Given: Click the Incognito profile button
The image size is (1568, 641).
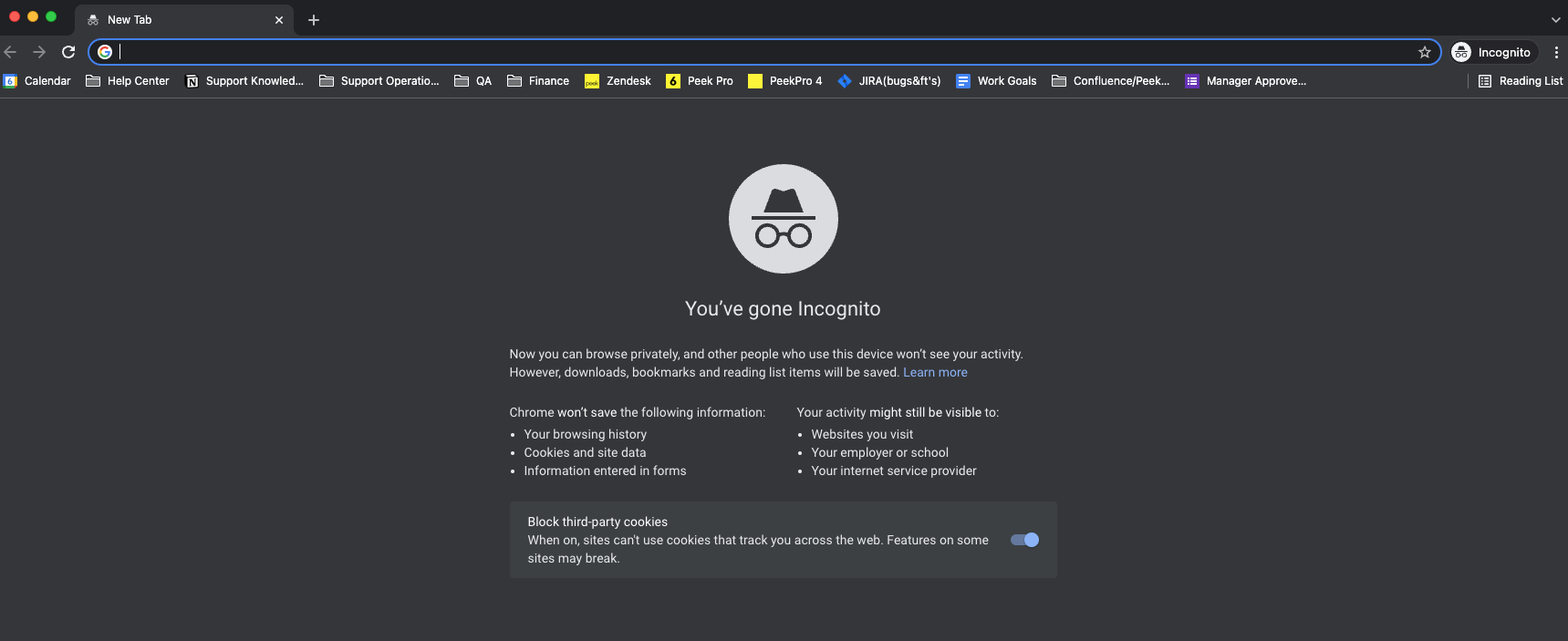Looking at the screenshot, I should [x=1494, y=52].
